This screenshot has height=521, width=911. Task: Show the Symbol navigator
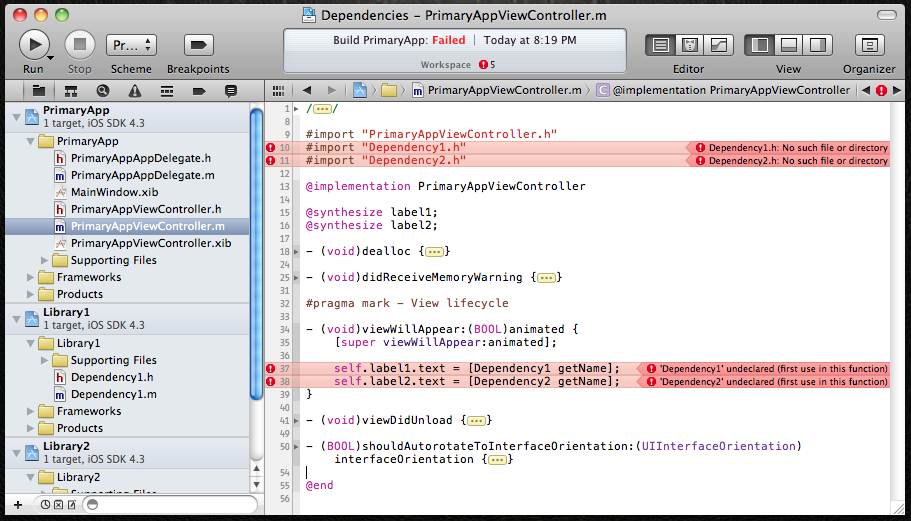pyautogui.click(x=71, y=91)
